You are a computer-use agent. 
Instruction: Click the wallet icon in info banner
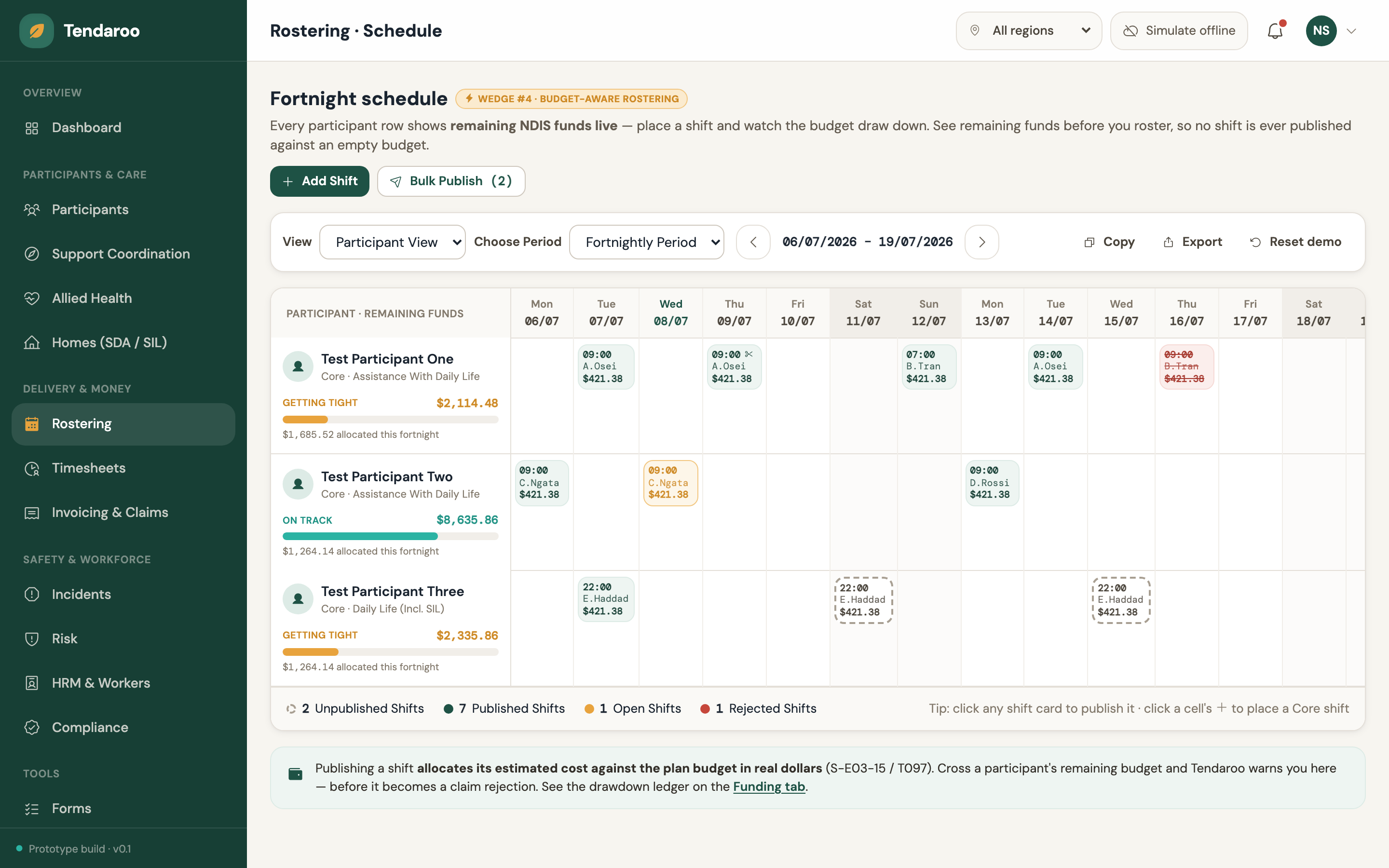pos(295,774)
